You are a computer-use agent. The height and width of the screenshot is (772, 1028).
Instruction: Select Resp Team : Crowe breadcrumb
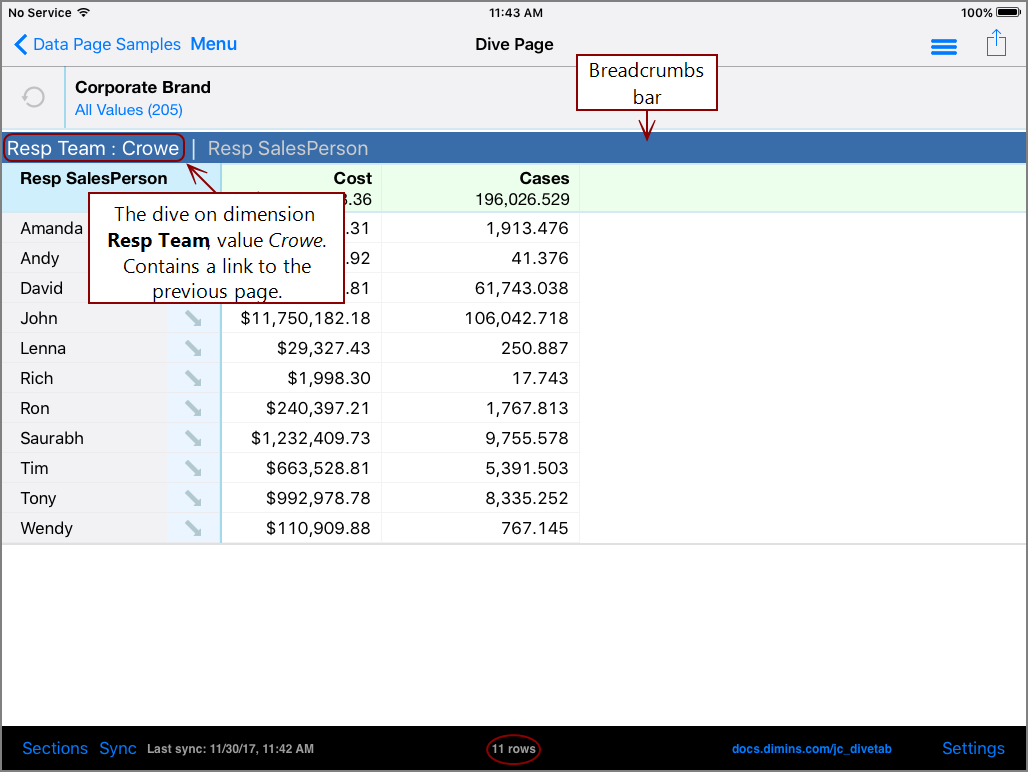point(93,149)
